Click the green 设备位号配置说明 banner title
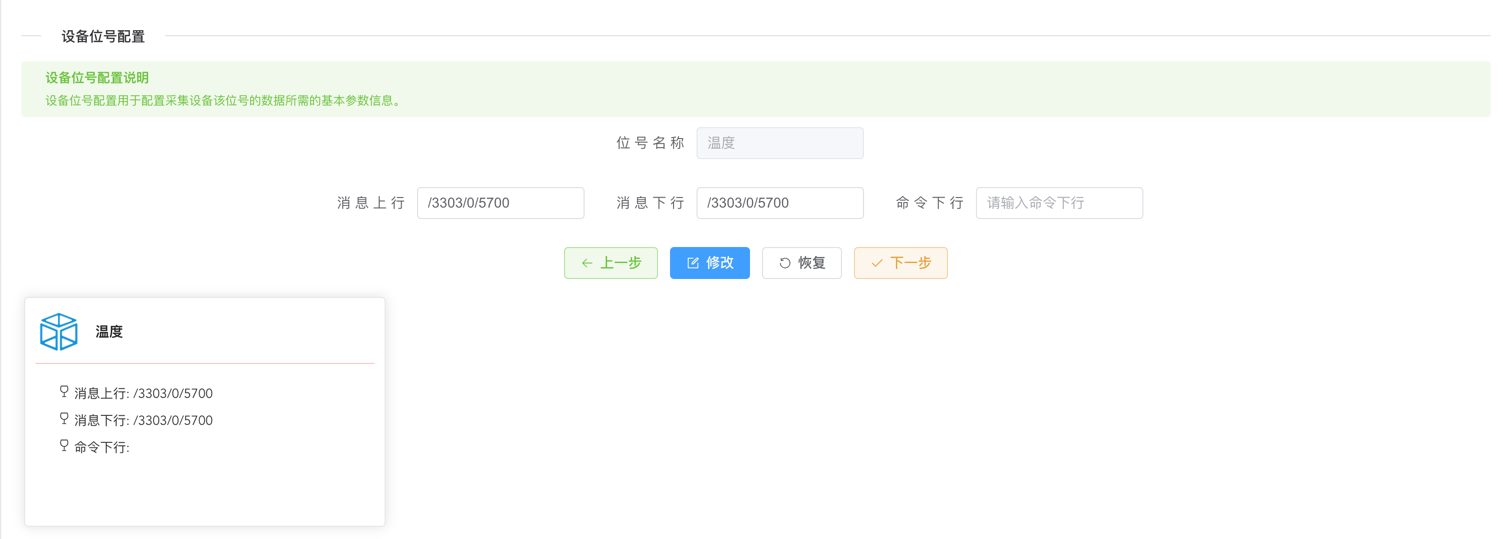 pos(97,78)
